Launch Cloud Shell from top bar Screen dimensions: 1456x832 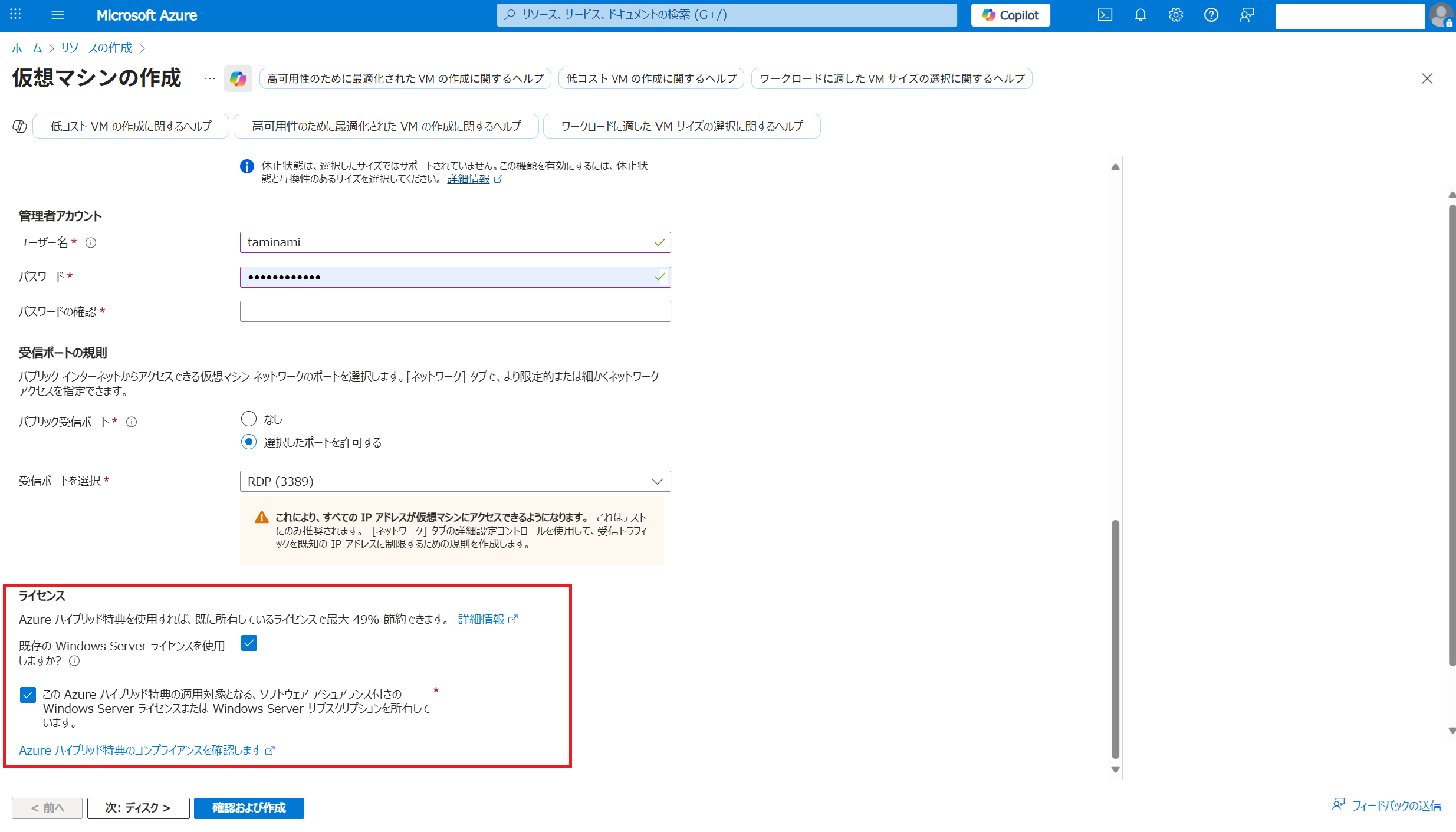(1105, 15)
